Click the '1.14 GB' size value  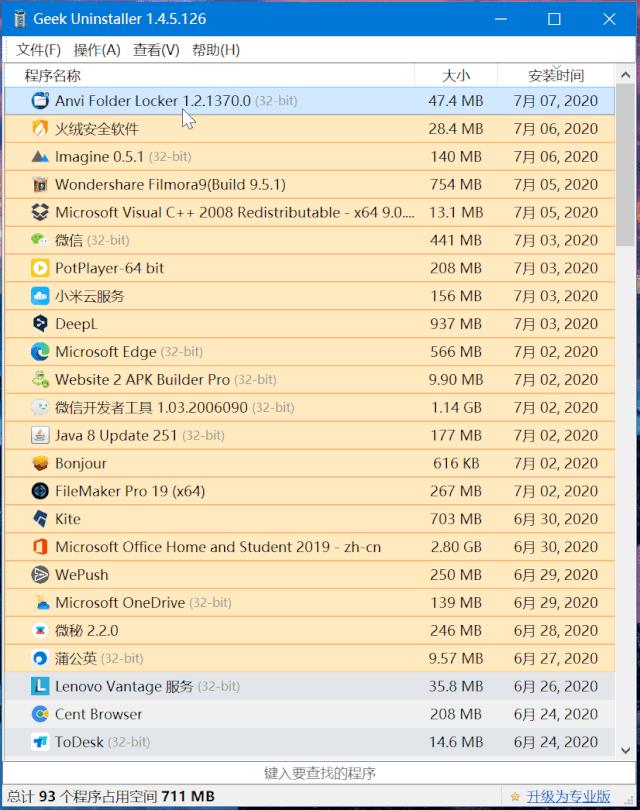coord(457,407)
